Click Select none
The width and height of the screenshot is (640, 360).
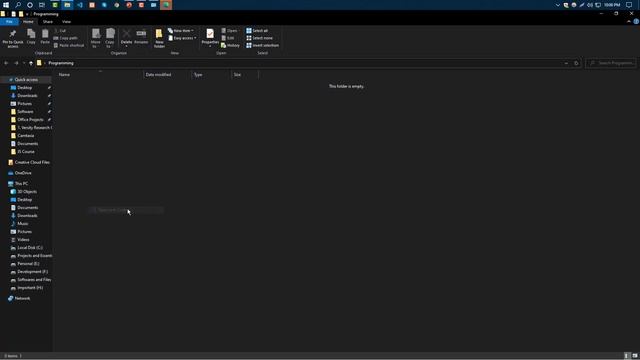click(259, 38)
